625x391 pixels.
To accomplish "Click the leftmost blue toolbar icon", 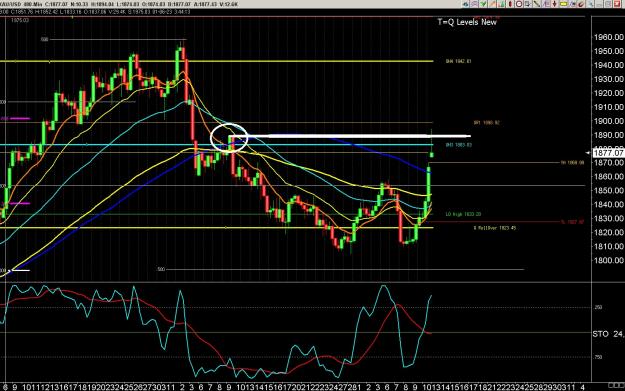I will click(466, 4).
